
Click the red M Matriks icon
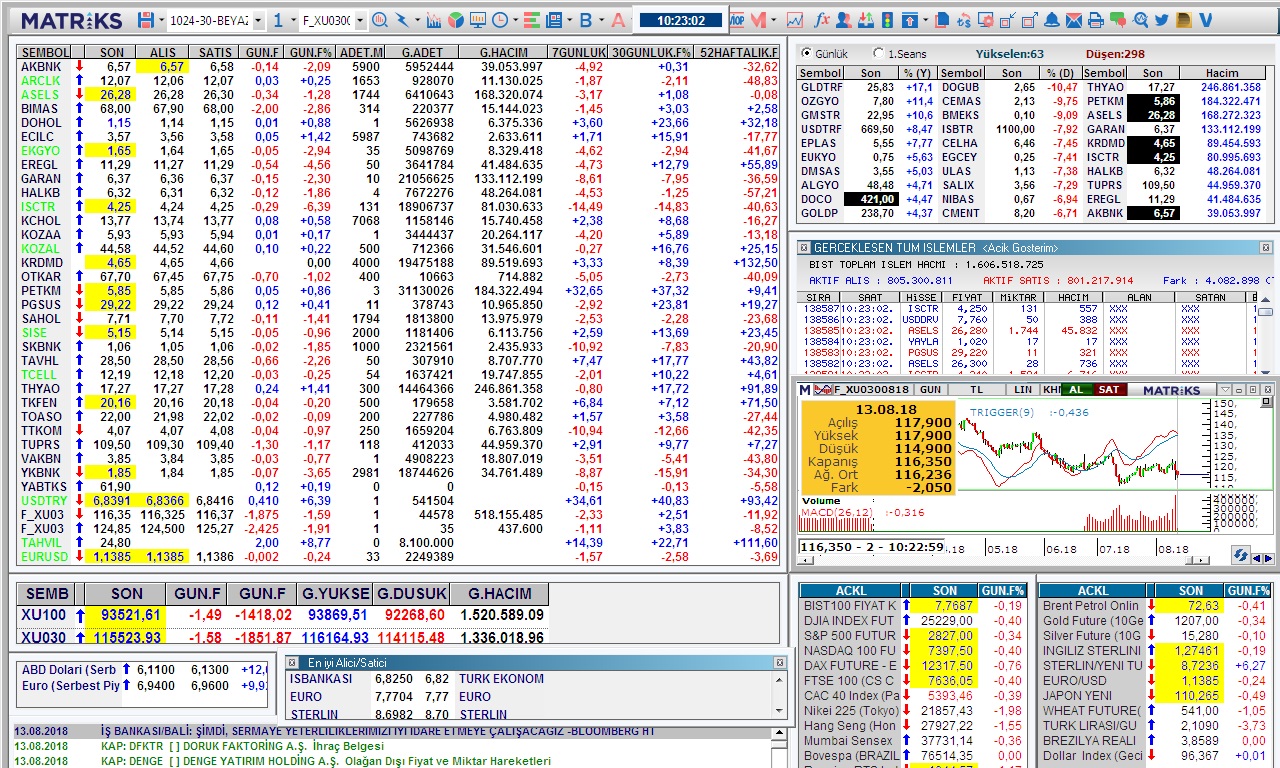coord(759,20)
